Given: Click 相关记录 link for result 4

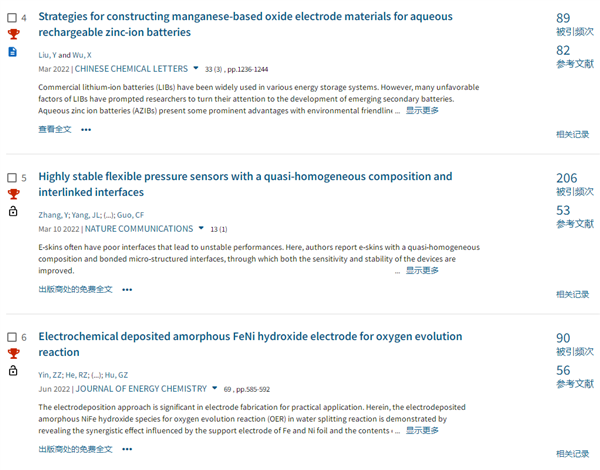Looking at the screenshot, I should point(572,134).
